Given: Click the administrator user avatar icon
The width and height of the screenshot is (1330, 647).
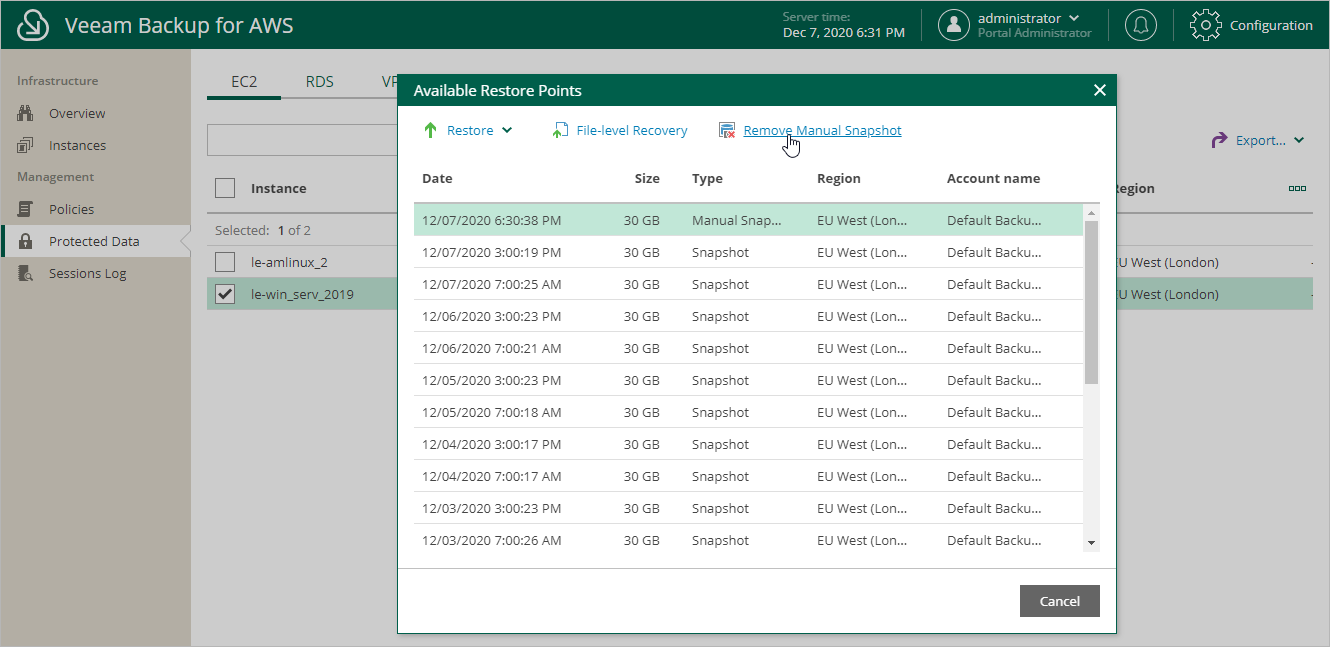Looking at the screenshot, I should 954,25.
